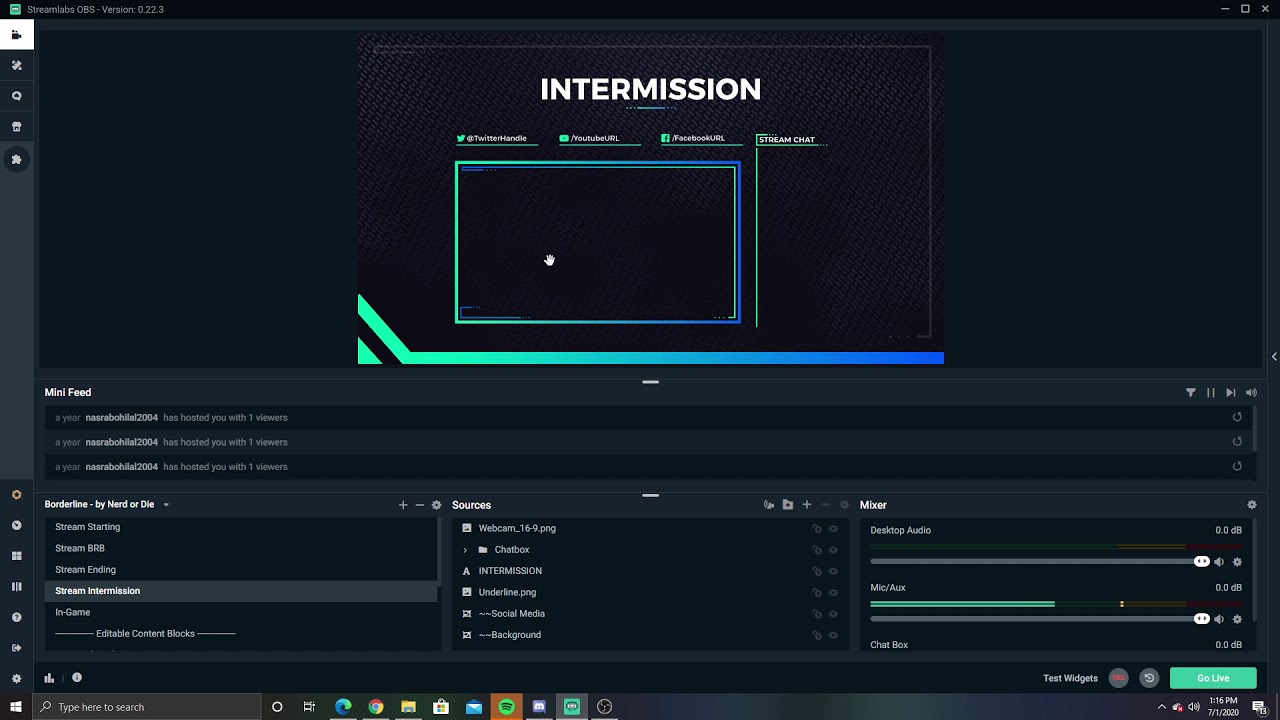
Task: Select the Stream Intermission scene
Action: pyautogui.click(x=241, y=591)
